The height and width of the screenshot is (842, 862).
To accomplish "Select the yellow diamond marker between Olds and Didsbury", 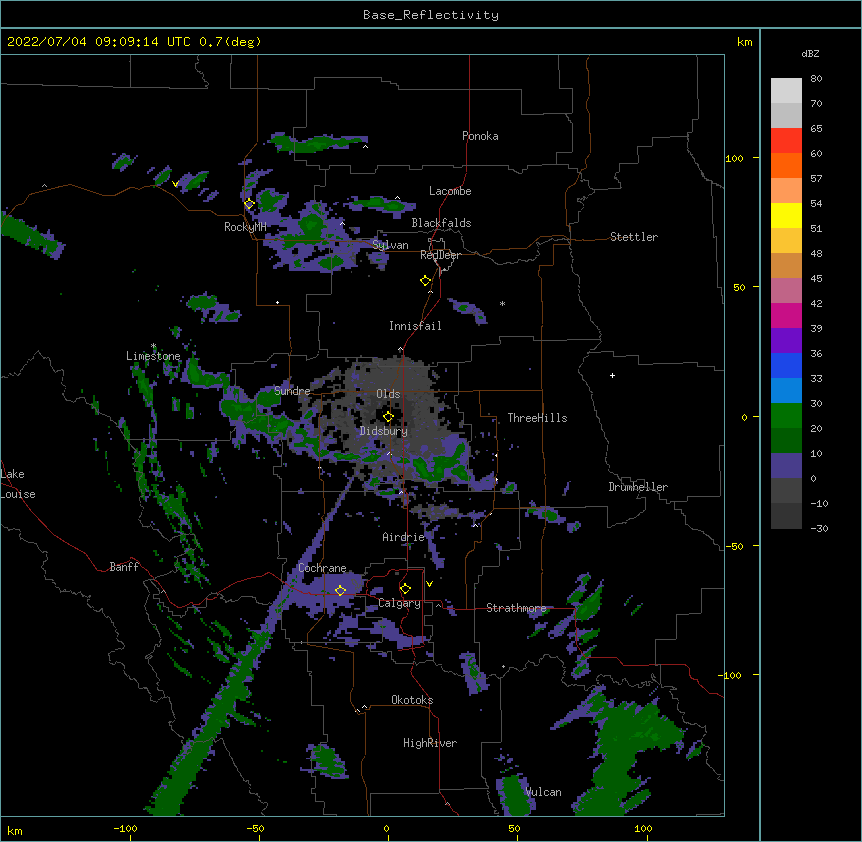I will [388, 416].
